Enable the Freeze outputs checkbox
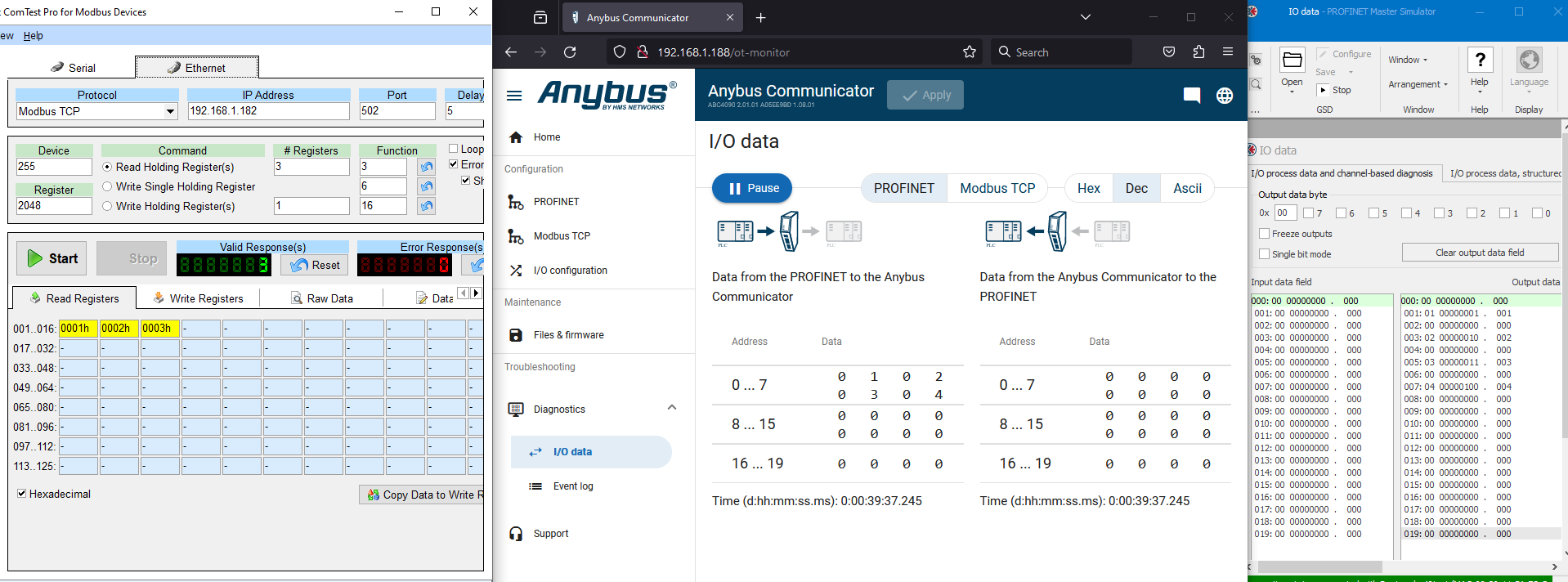 (x=1265, y=234)
